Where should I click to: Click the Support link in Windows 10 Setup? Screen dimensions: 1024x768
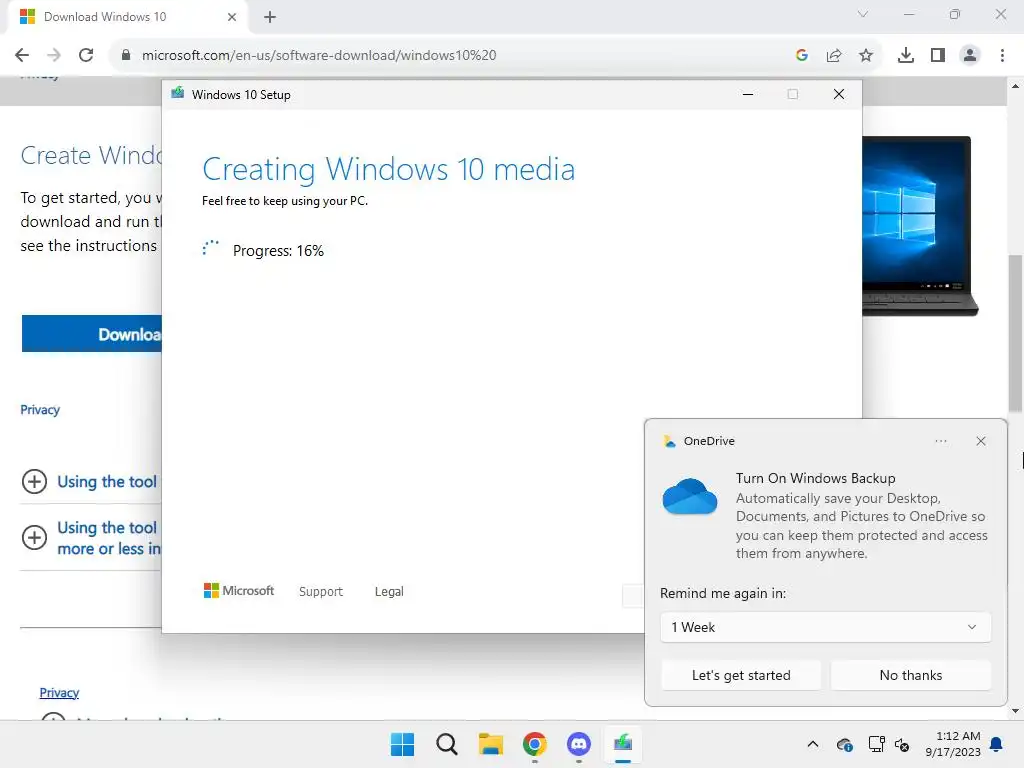[321, 592]
